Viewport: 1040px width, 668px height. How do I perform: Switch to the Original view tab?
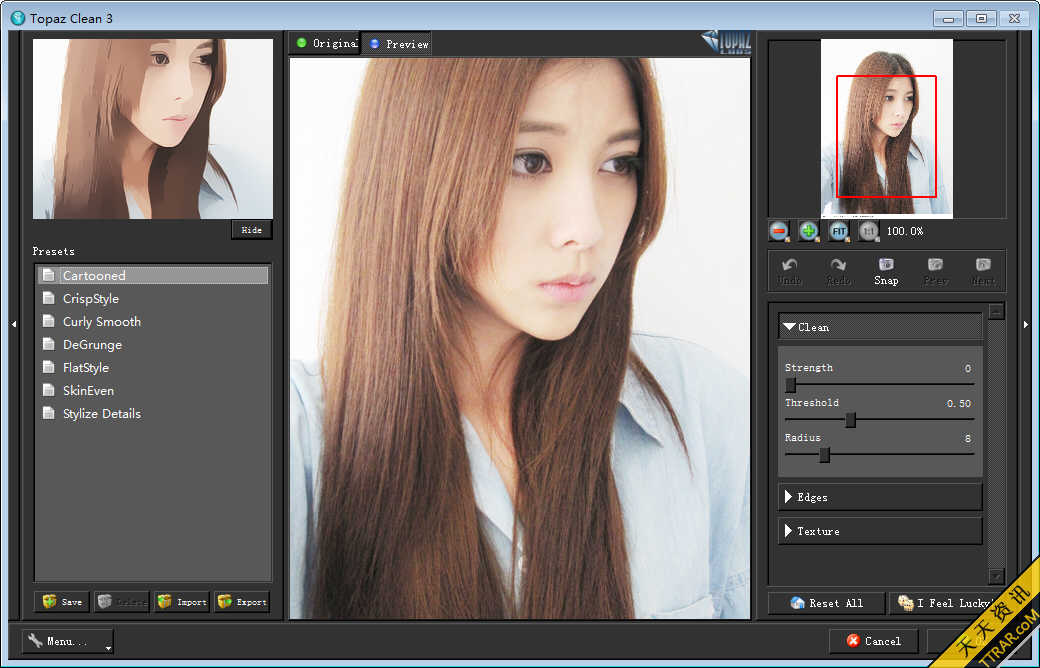pos(325,43)
